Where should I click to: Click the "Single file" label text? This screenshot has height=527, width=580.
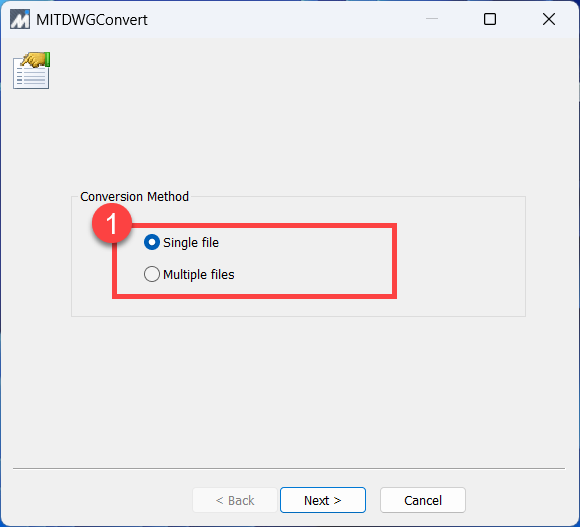click(x=191, y=243)
